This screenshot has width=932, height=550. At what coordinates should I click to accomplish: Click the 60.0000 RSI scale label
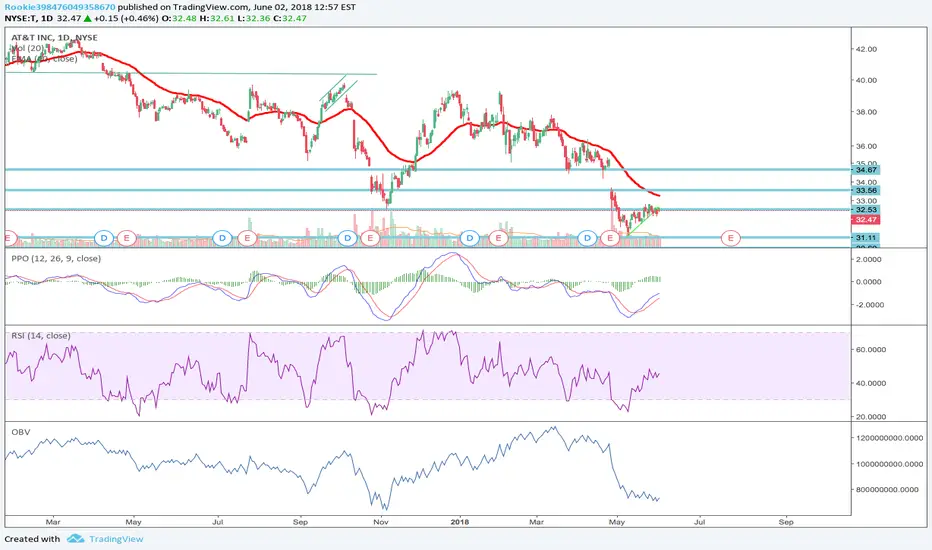pos(871,350)
